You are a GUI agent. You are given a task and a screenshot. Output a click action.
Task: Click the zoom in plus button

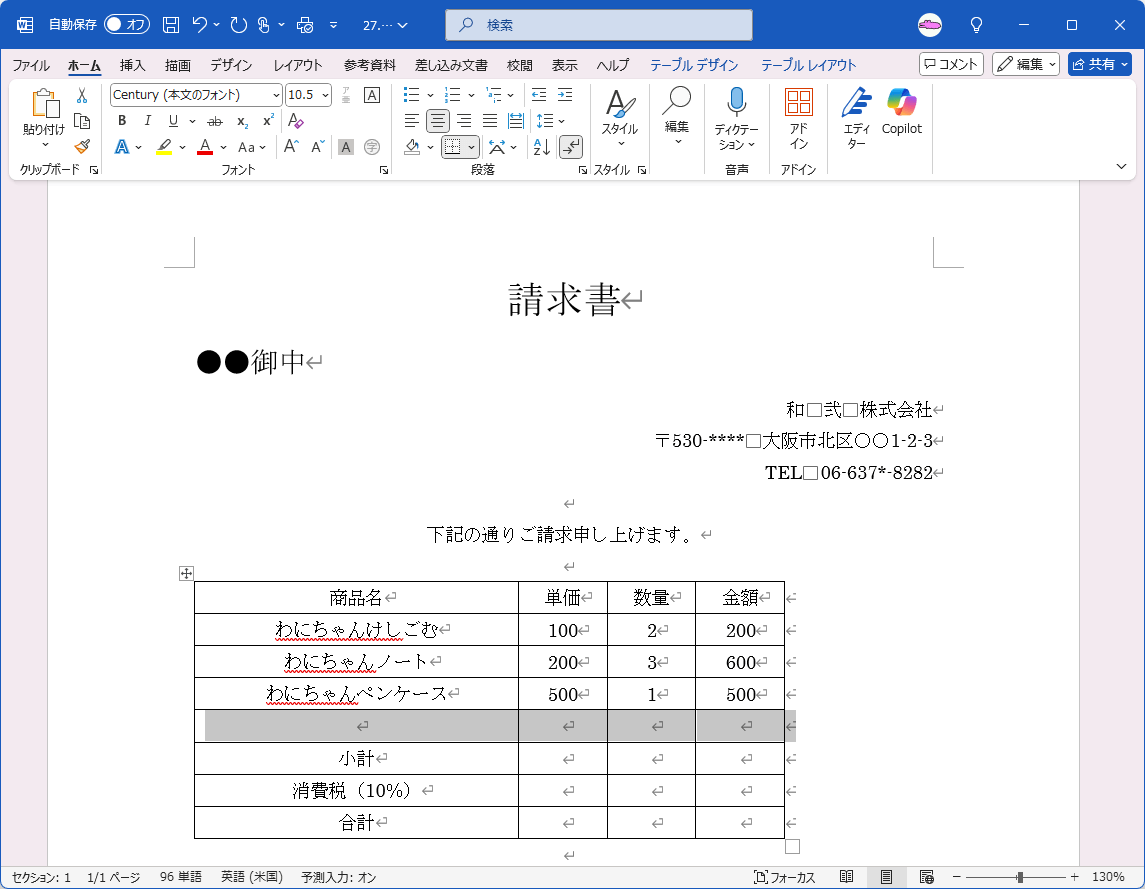pos(1074,877)
